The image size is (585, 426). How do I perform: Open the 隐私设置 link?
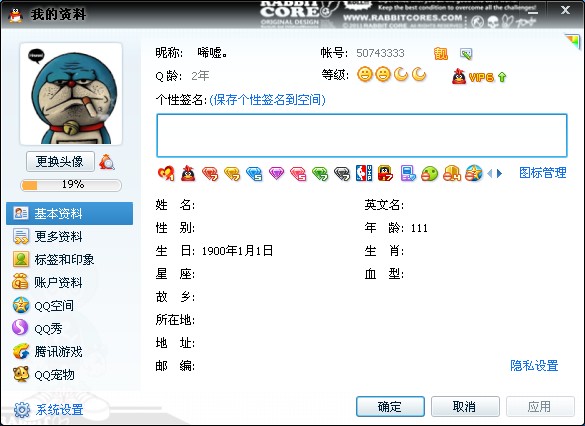[534, 366]
